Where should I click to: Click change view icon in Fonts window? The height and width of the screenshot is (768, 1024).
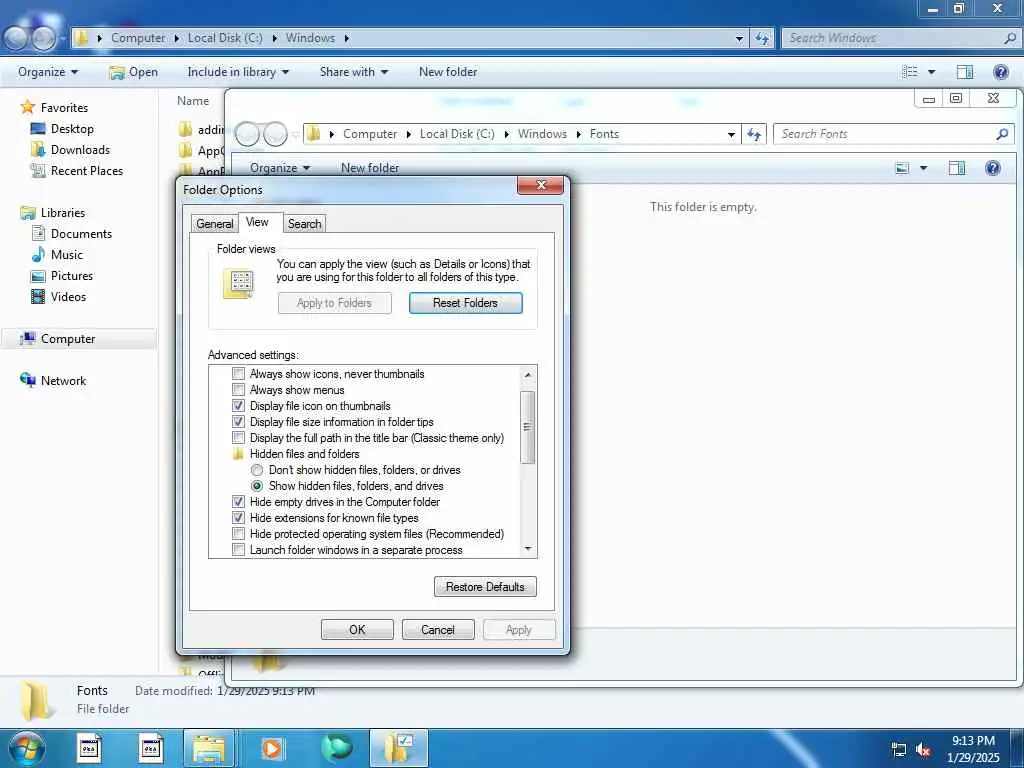click(x=902, y=168)
